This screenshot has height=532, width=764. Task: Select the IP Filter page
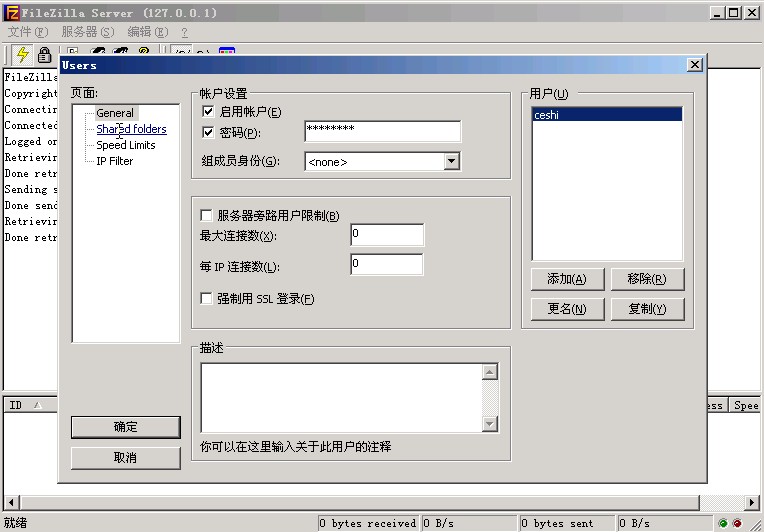pyautogui.click(x=115, y=161)
